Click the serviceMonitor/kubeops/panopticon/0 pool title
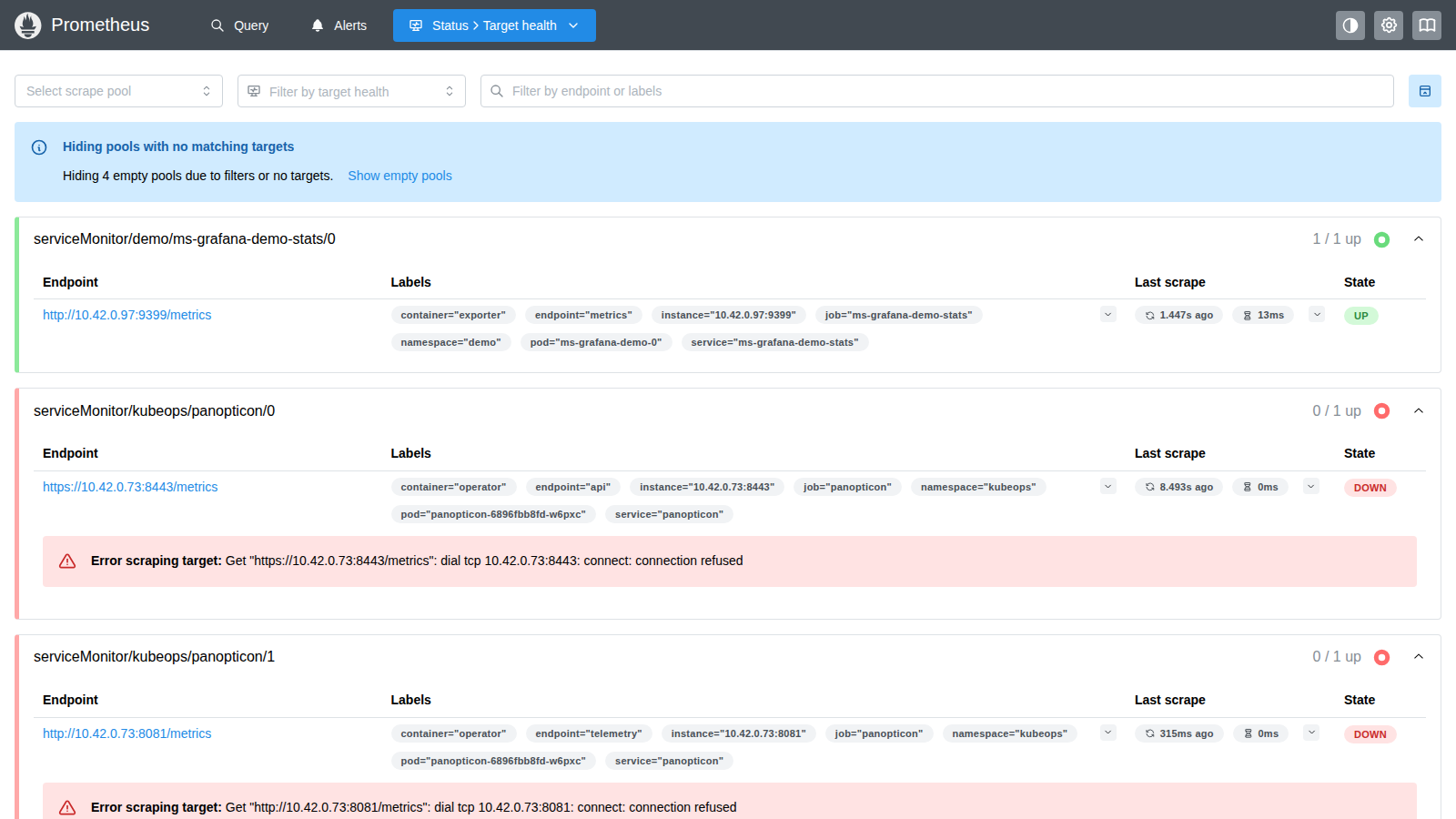Screen dimensions: 1456x819 154,411
